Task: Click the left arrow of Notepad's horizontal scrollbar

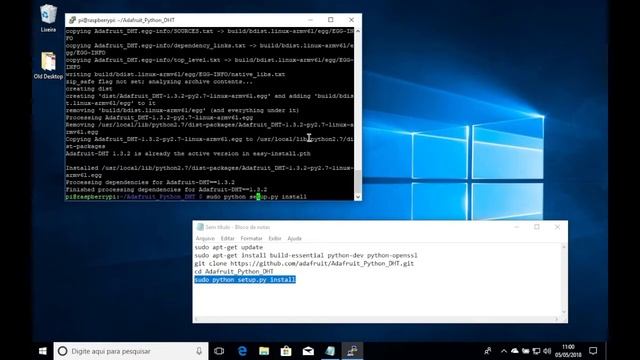Action: click(x=196, y=319)
